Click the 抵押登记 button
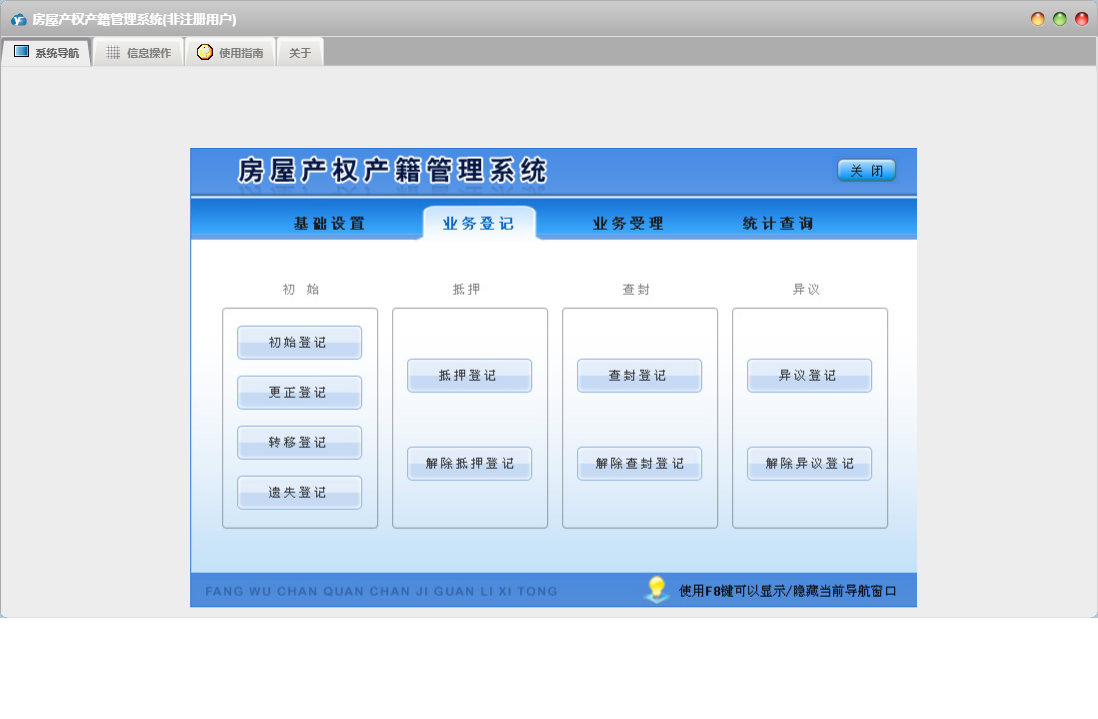Screen dimensions: 1098x719 (x=470, y=375)
